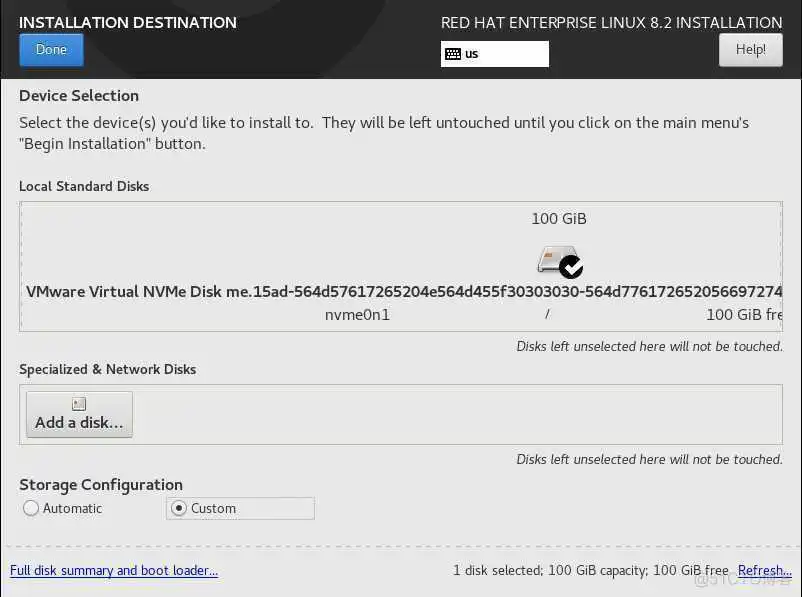Click the blue Done button
The height and width of the screenshot is (597, 802).
click(x=51, y=50)
